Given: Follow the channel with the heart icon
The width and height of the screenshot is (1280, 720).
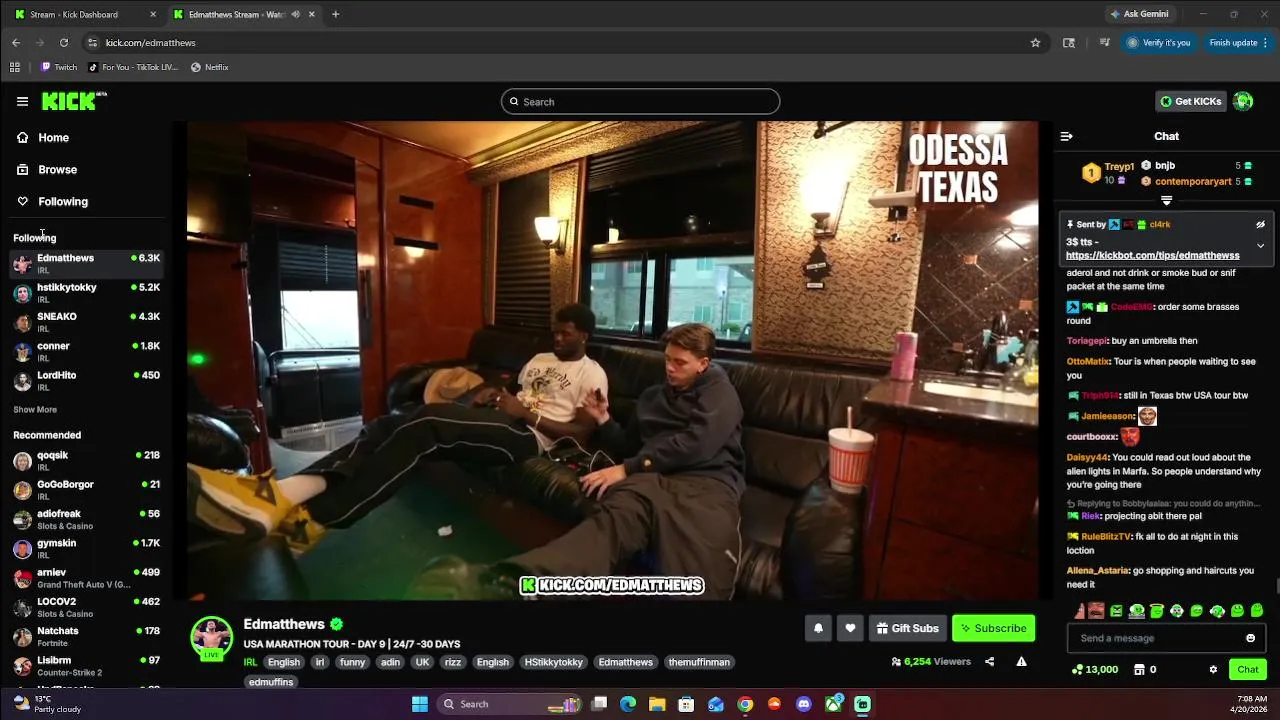Looking at the screenshot, I should 850,628.
